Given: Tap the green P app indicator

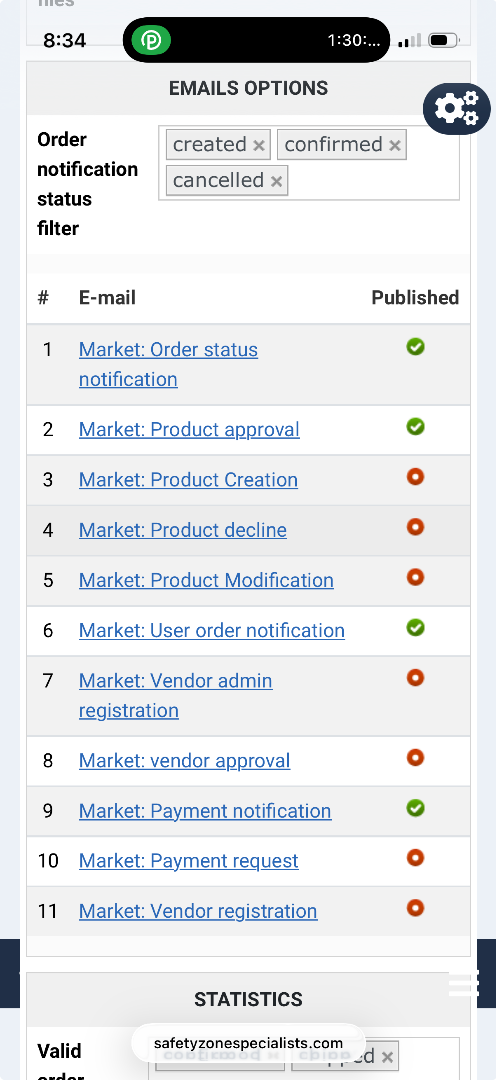Looking at the screenshot, I should (x=152, y=40).
